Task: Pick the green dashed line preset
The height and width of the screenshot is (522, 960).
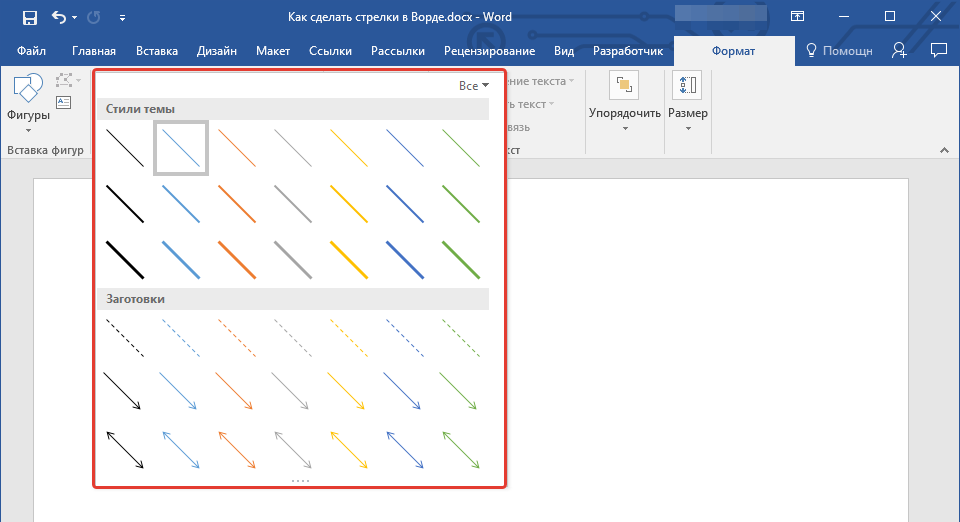Action: click(460, 337)
